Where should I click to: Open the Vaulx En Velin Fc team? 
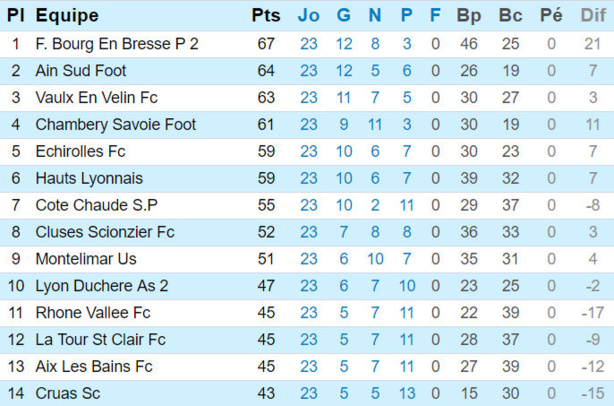[x=96, y=98]
